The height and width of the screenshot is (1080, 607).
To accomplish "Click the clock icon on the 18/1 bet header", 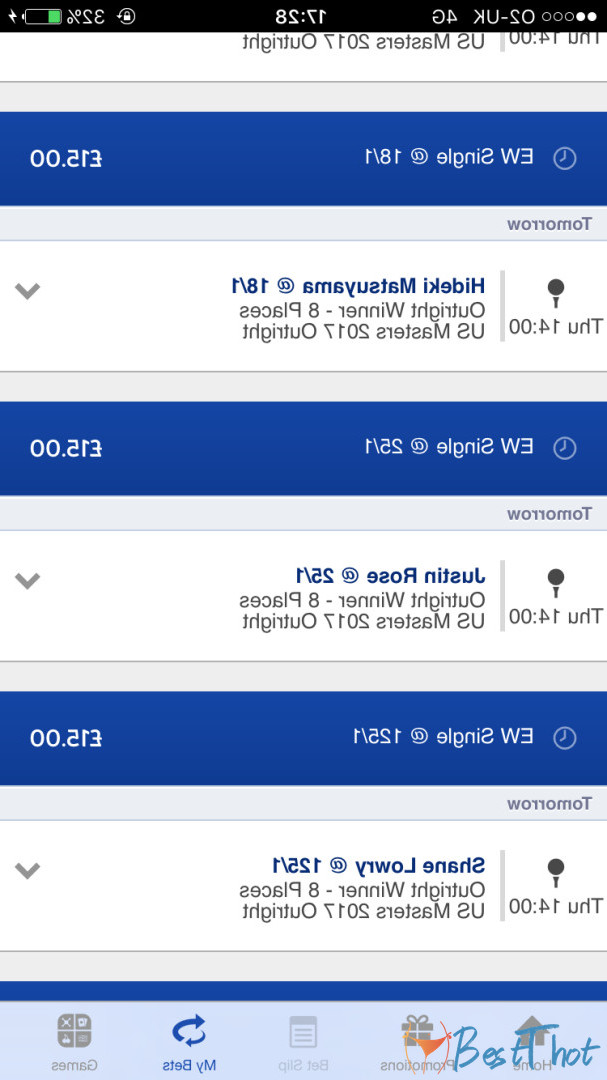I will [565, 158].
